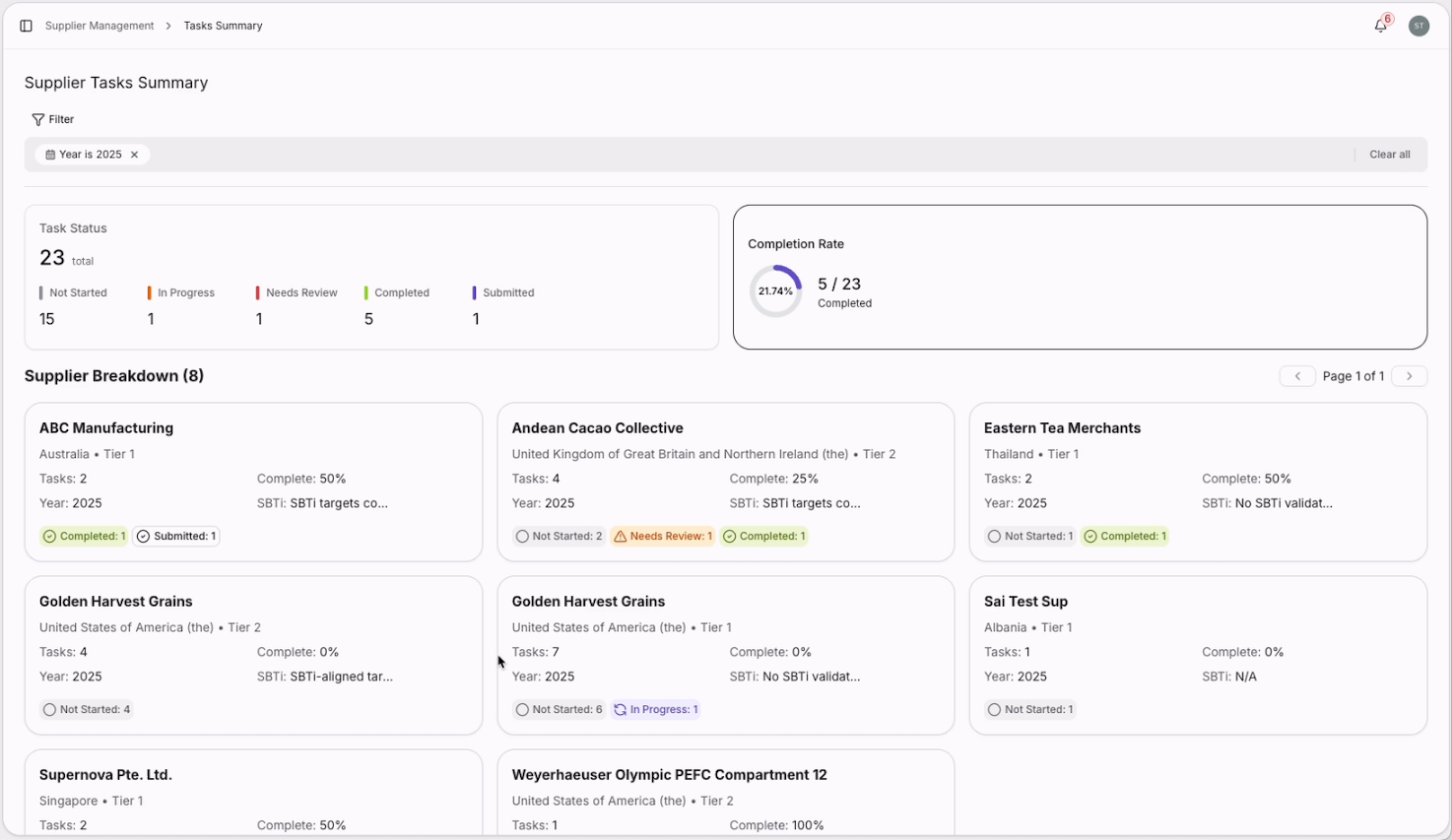Click the Not Started status count 15
Viewport: 1452px width, 840px height.
click(x=47, y=319)
